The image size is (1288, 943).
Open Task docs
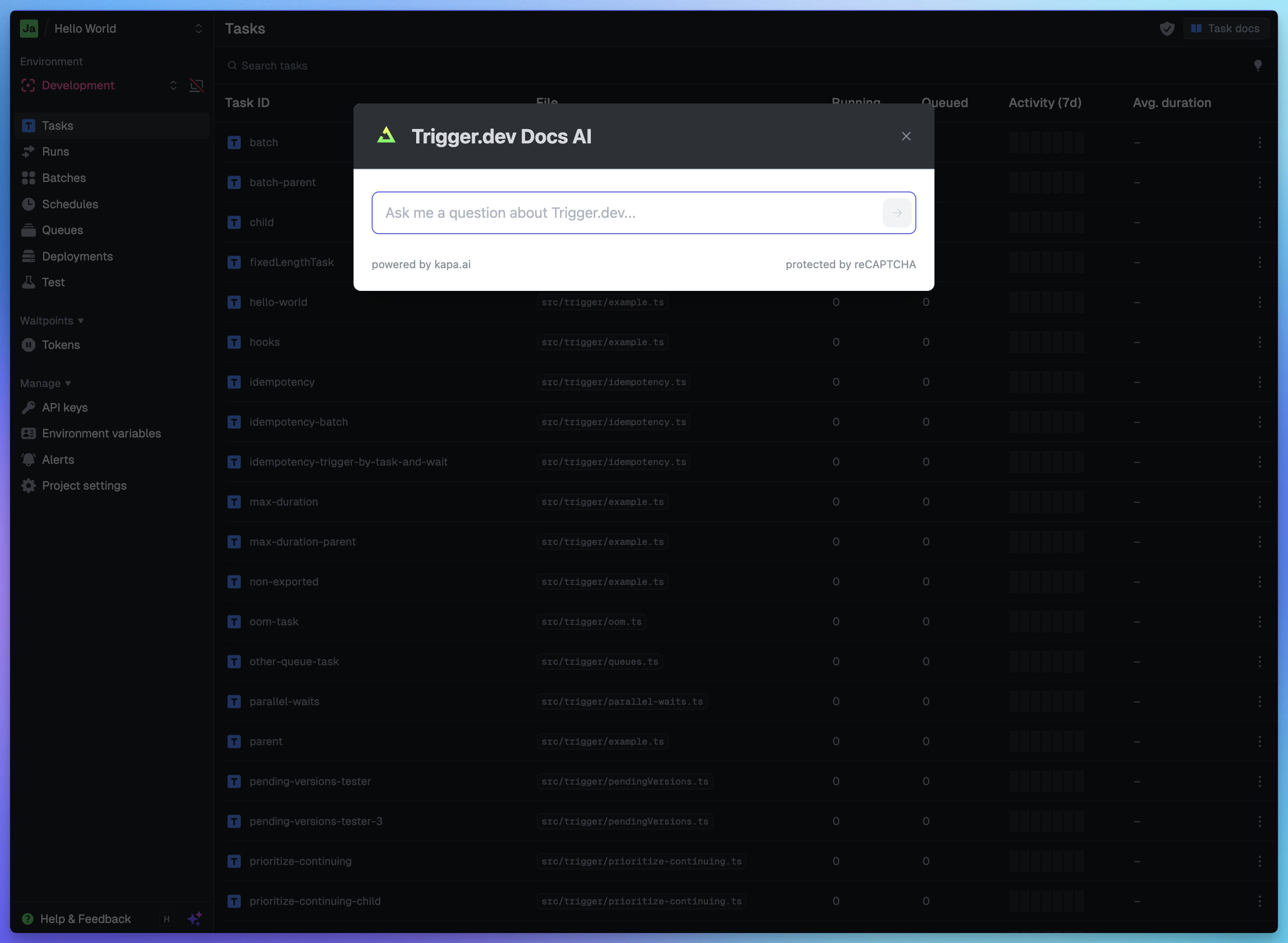[1226, 29]
